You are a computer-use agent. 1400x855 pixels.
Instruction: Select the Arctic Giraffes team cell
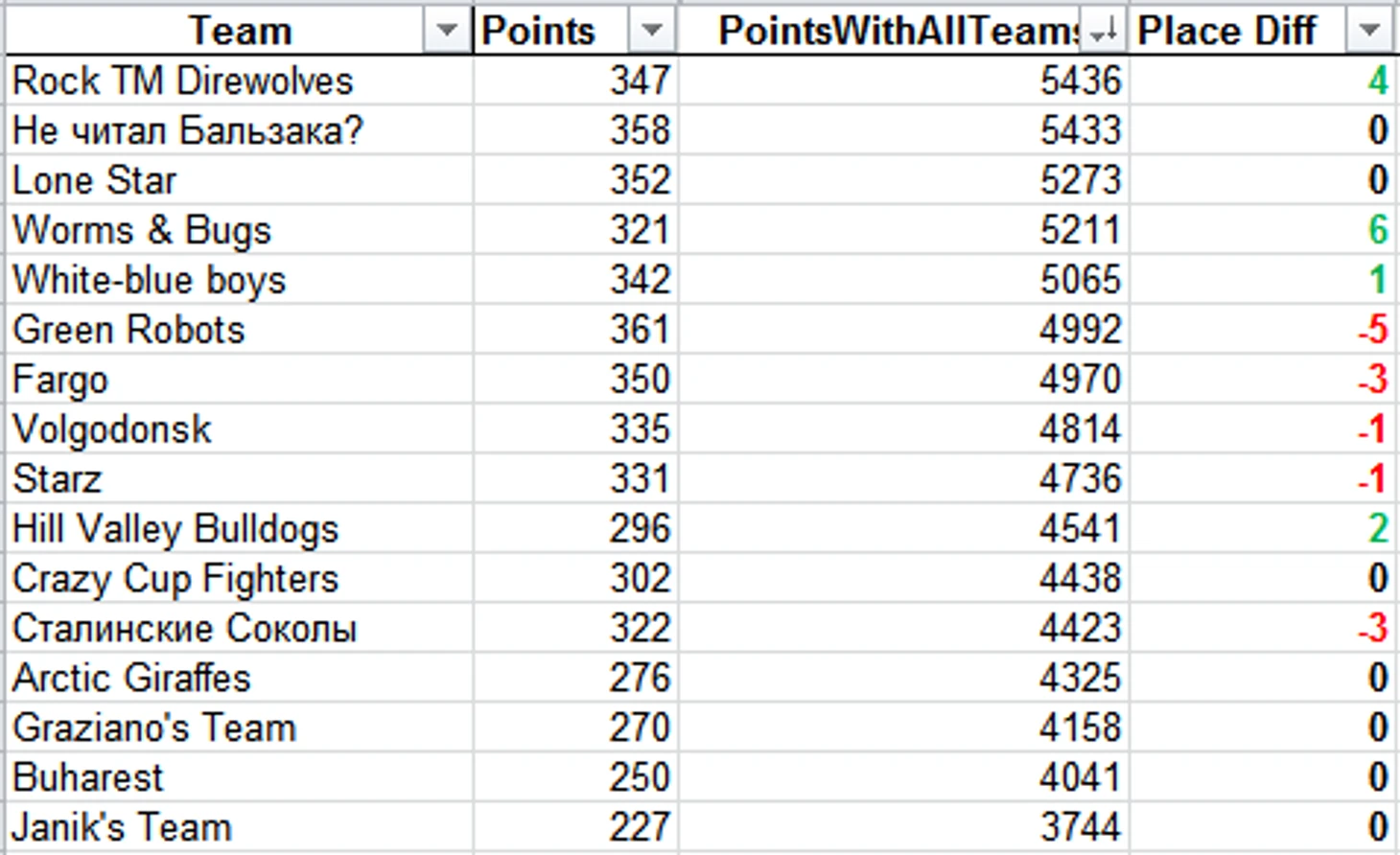pyautogui.click(x=239, y=679)
